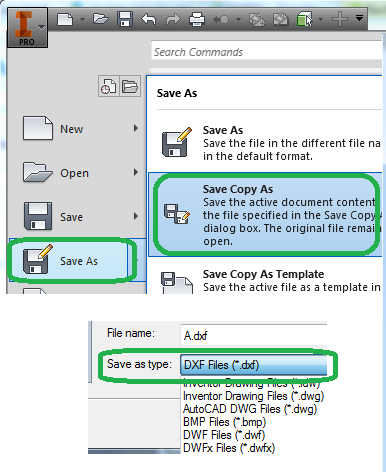This screenshot has width=386, height=472.
Task: Expand the Open submenu arrow
Action: pos(135,172)
